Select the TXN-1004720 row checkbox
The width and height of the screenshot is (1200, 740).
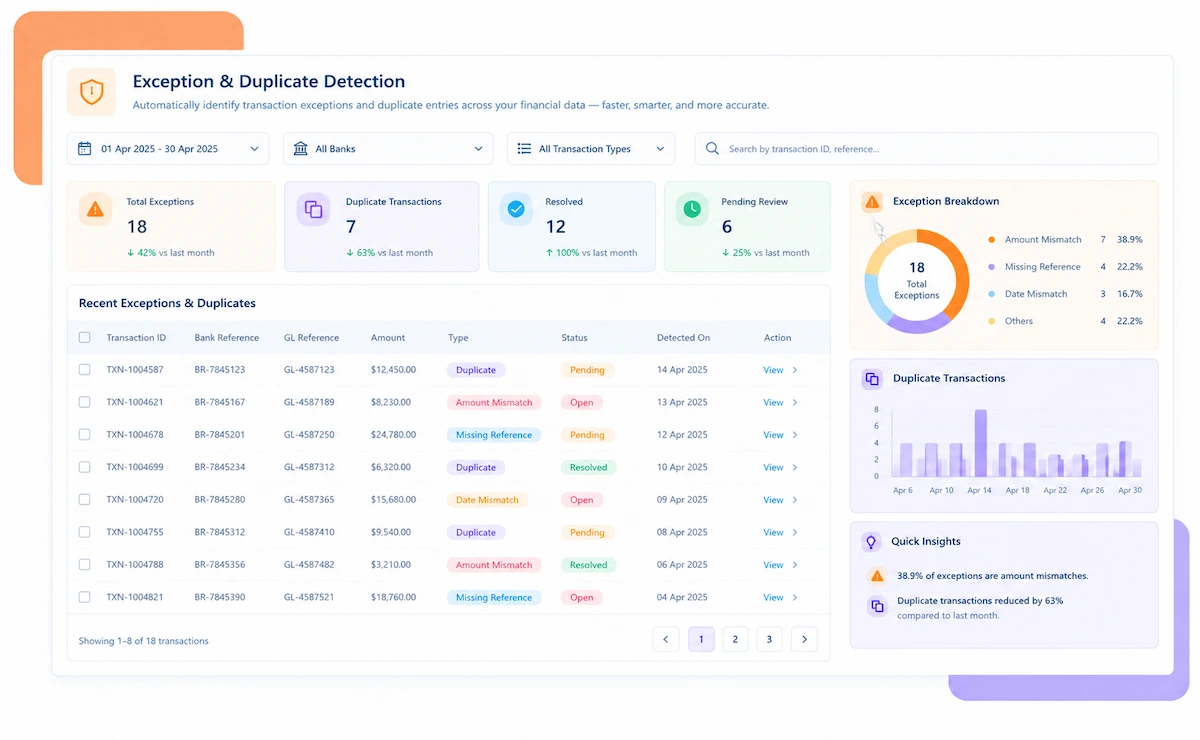click(x=85, y=500)
